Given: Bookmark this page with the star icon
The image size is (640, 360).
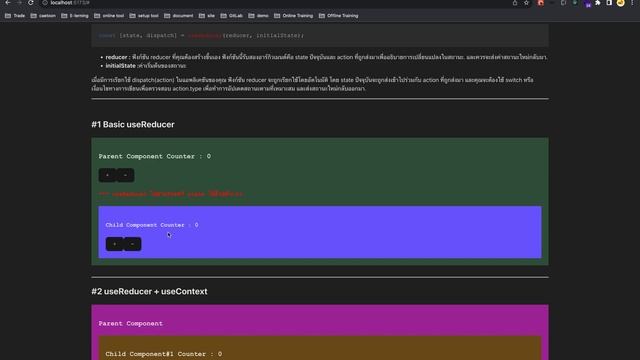Looking at the screenshot, I should [527, 3].
